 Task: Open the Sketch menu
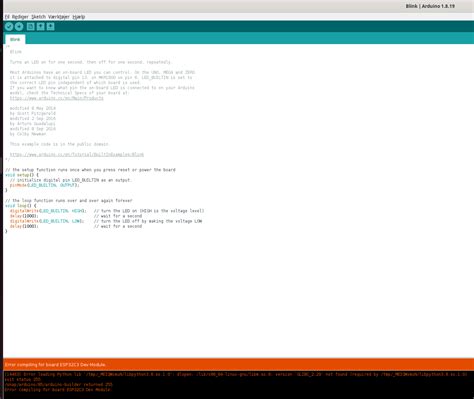tap(38, 17)
